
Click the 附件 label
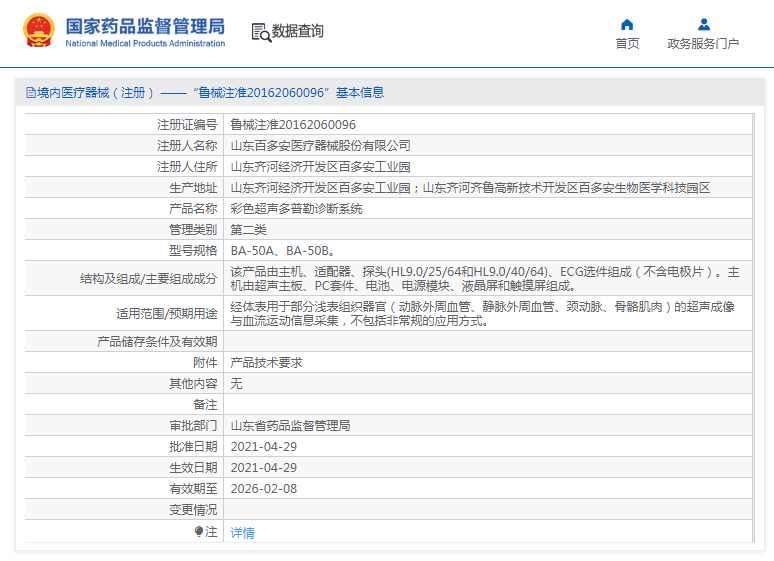coord(205,363)
